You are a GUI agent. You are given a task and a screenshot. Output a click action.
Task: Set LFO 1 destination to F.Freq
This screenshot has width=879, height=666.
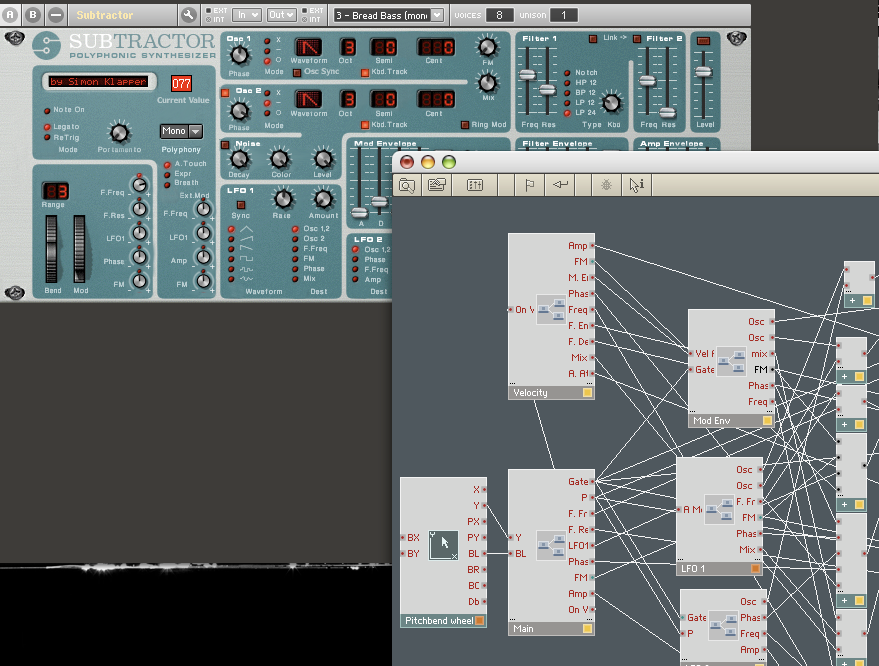pyautogui.click(x=295, y=249)
